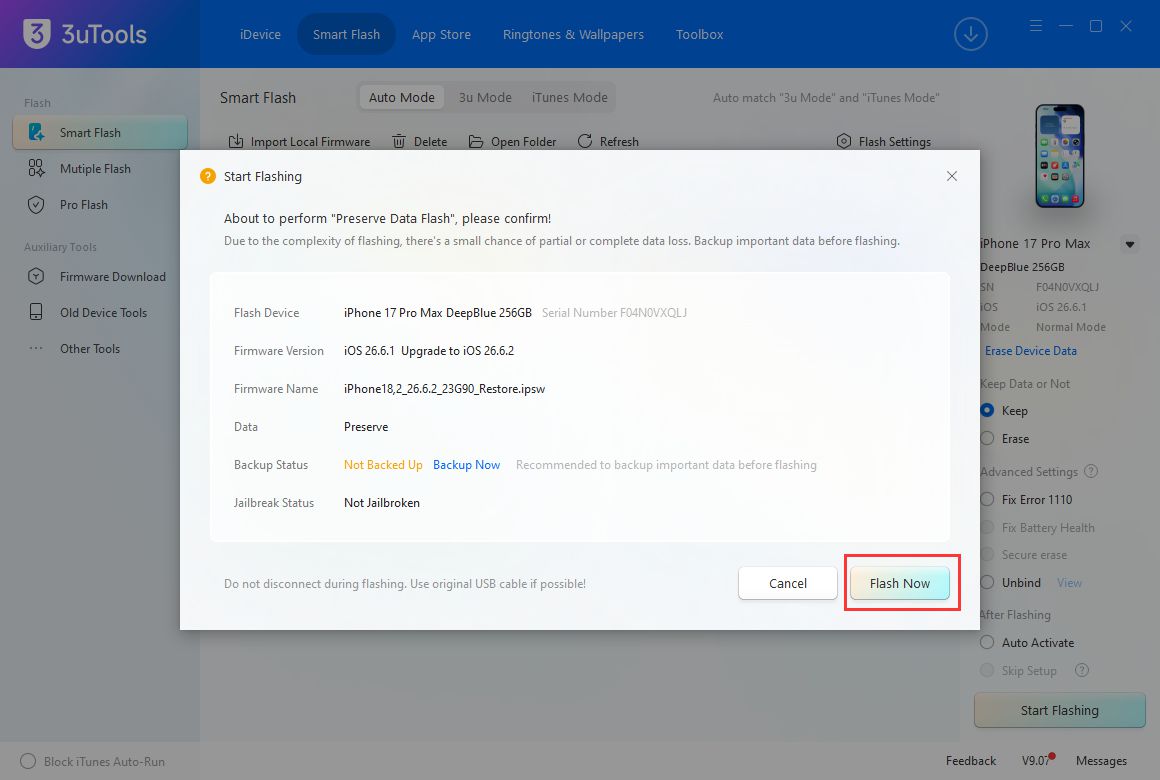
Task: Open Messages in the status bar
Action: click(1101, 761)
